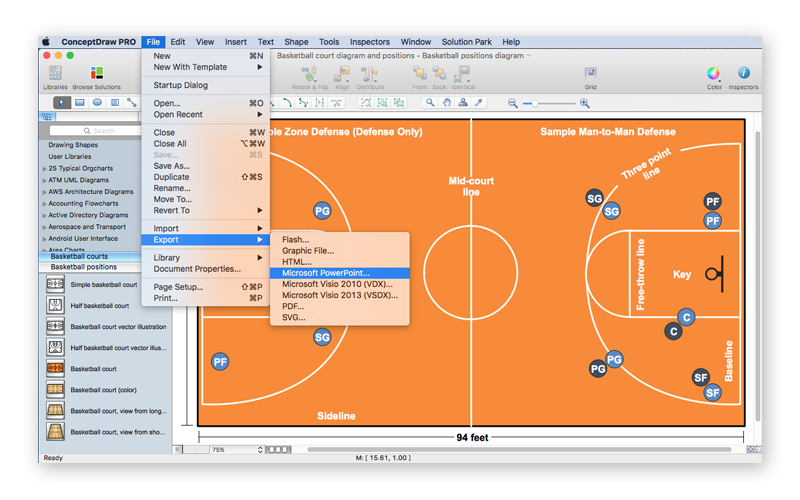This screenshot has width=800, height=500.
Task: Toggle the Grid display
Action: [x=590, y=73]
